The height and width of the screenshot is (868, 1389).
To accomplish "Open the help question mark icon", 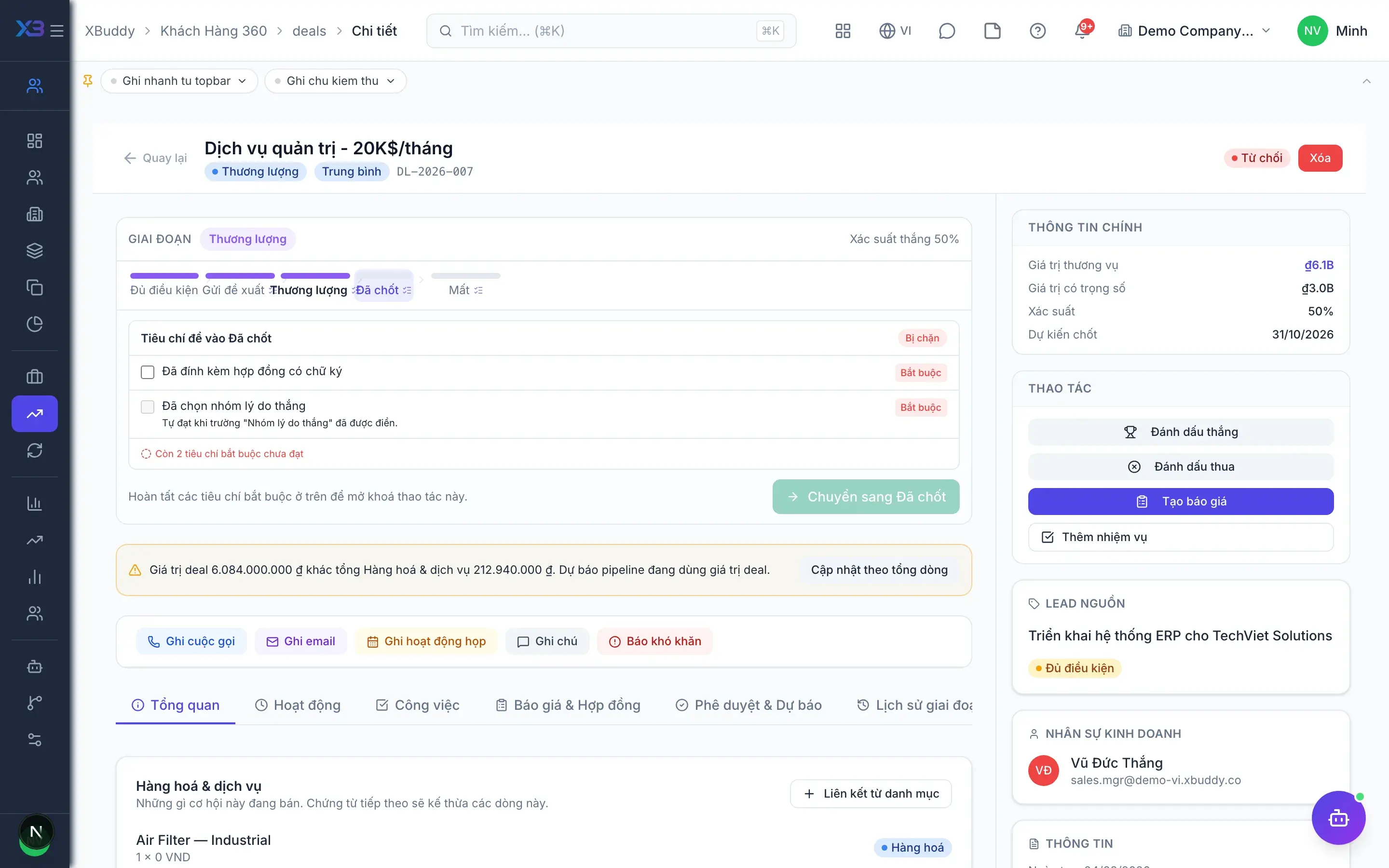I will point(1037,31).
